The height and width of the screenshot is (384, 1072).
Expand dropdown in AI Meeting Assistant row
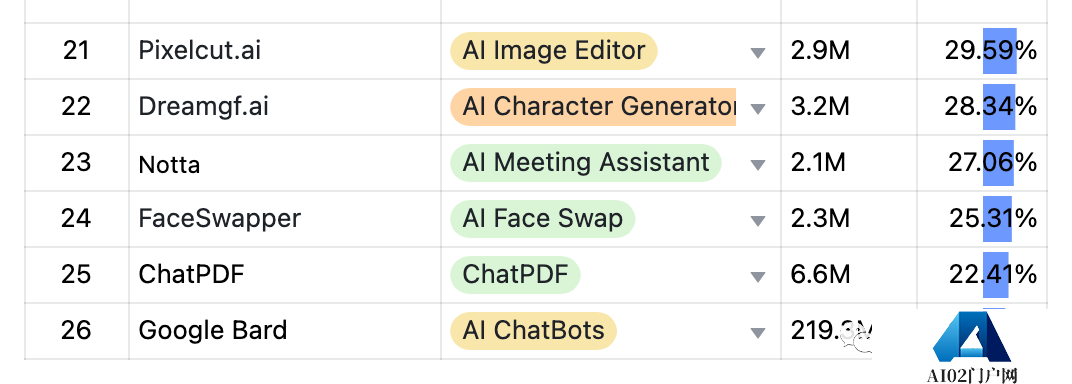click(757, 165)
